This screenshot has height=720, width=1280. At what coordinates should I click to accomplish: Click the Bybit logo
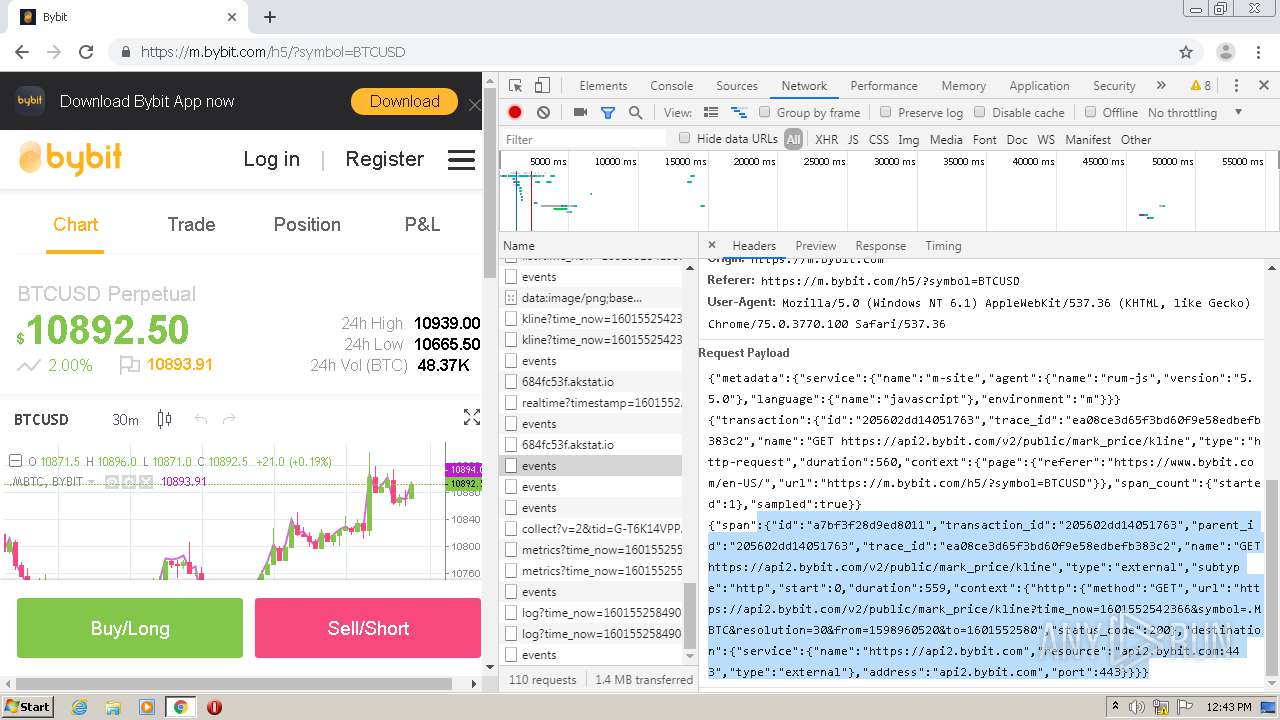(70, 158)
